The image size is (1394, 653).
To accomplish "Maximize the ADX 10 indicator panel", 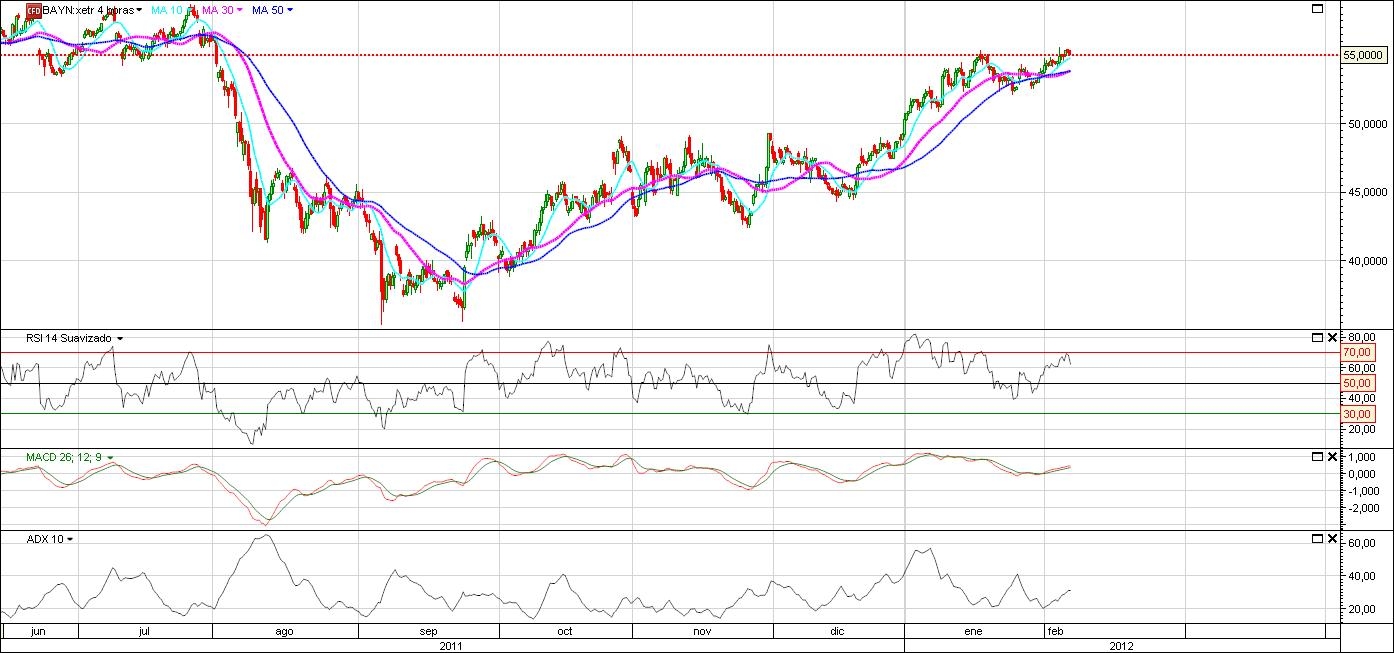I will [1317, 539].
